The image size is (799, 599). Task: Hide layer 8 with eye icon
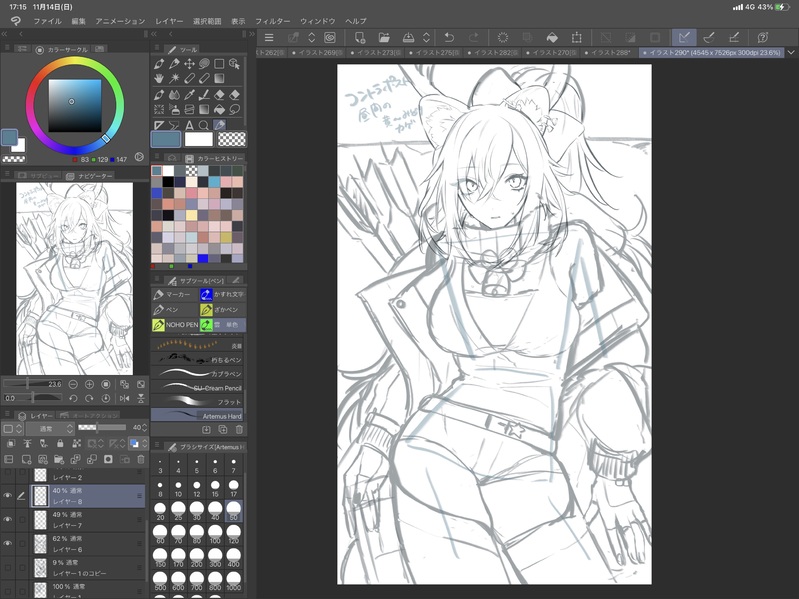(x=8, y=496)
